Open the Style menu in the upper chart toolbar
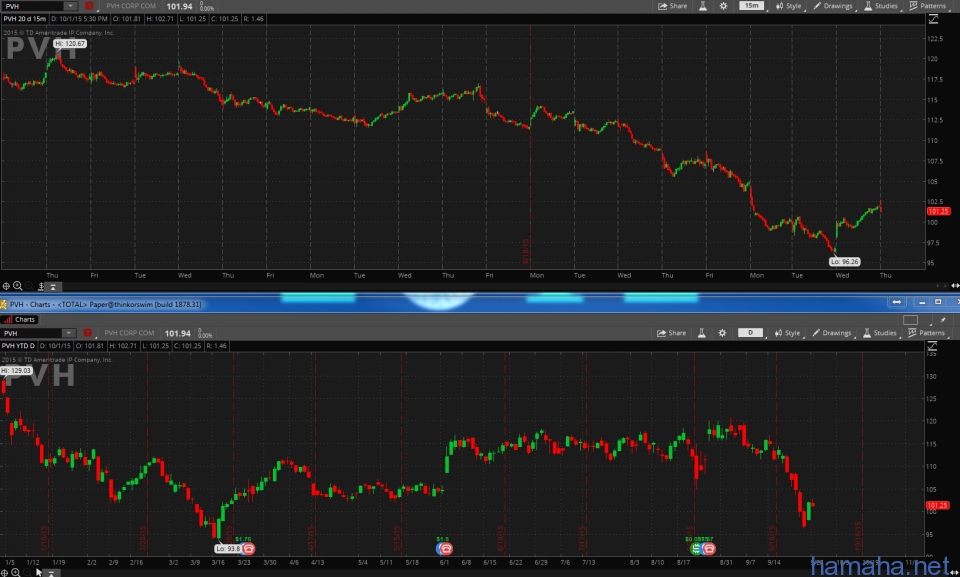Screen dimensions: 960x577 (789, 6)
